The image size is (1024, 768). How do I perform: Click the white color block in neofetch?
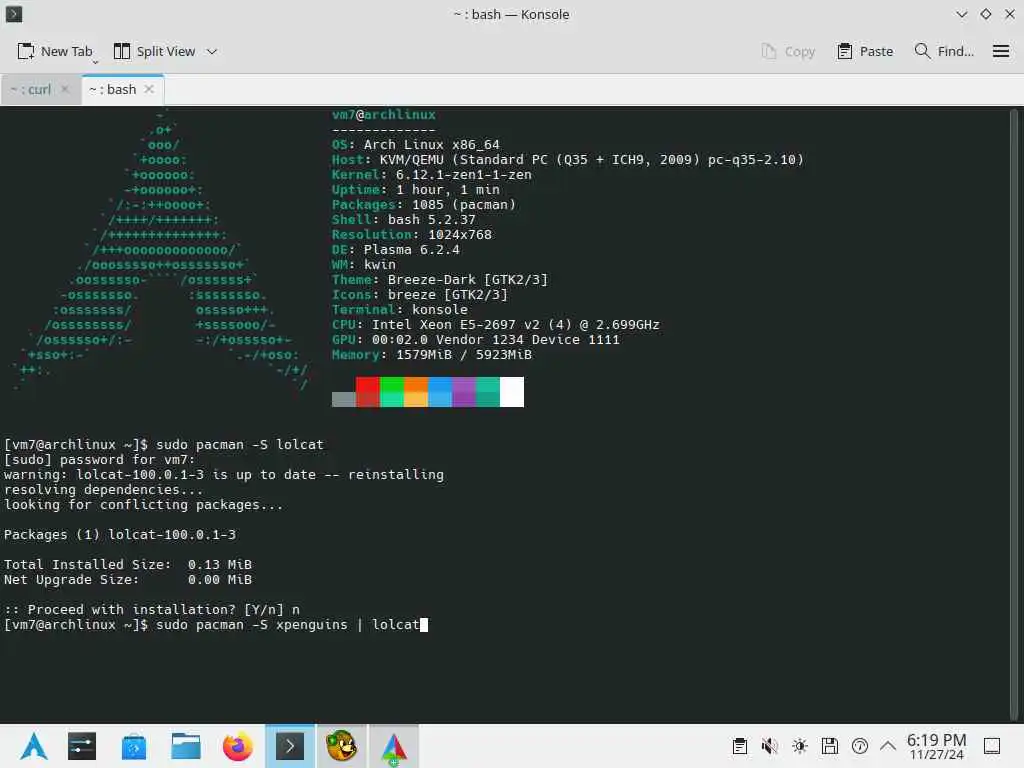point(512,392)
